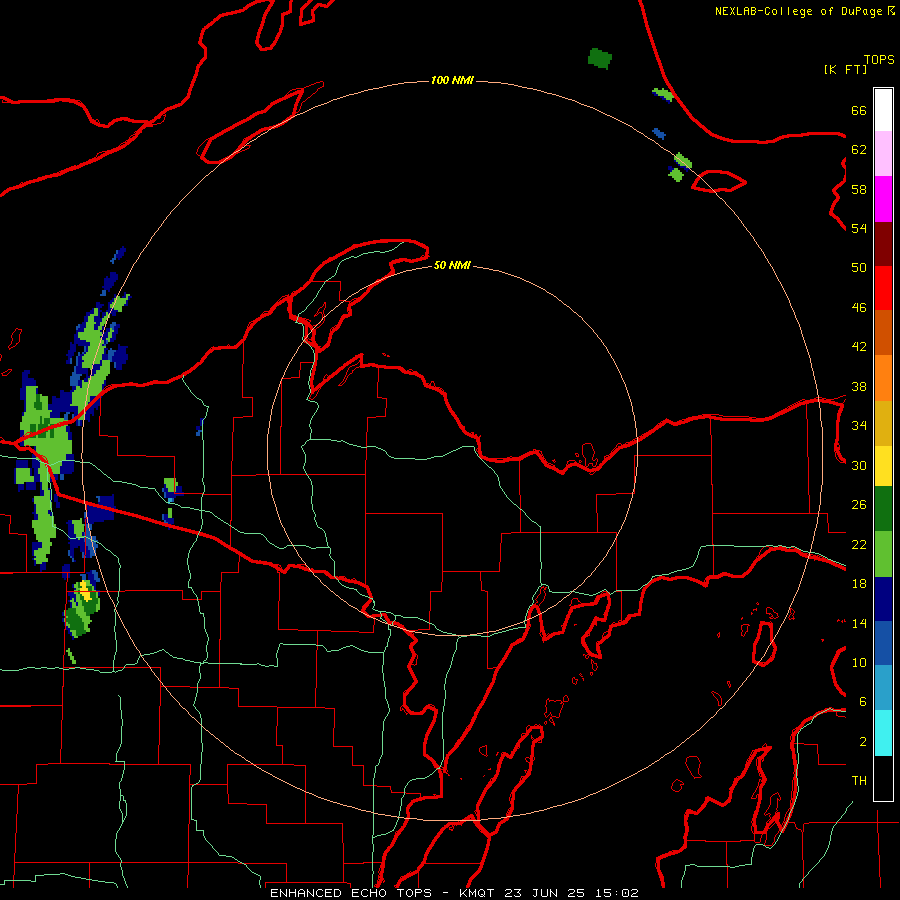Click the '30' legend value

click(x=859, y=465)
